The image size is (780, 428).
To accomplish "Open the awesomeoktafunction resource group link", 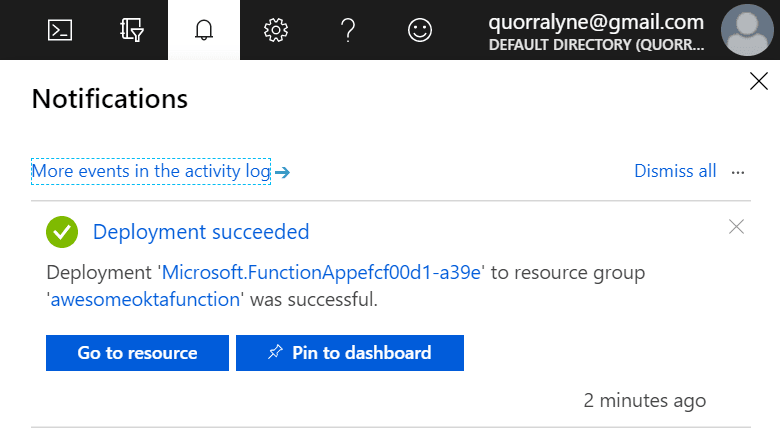I will pos(145,299).
